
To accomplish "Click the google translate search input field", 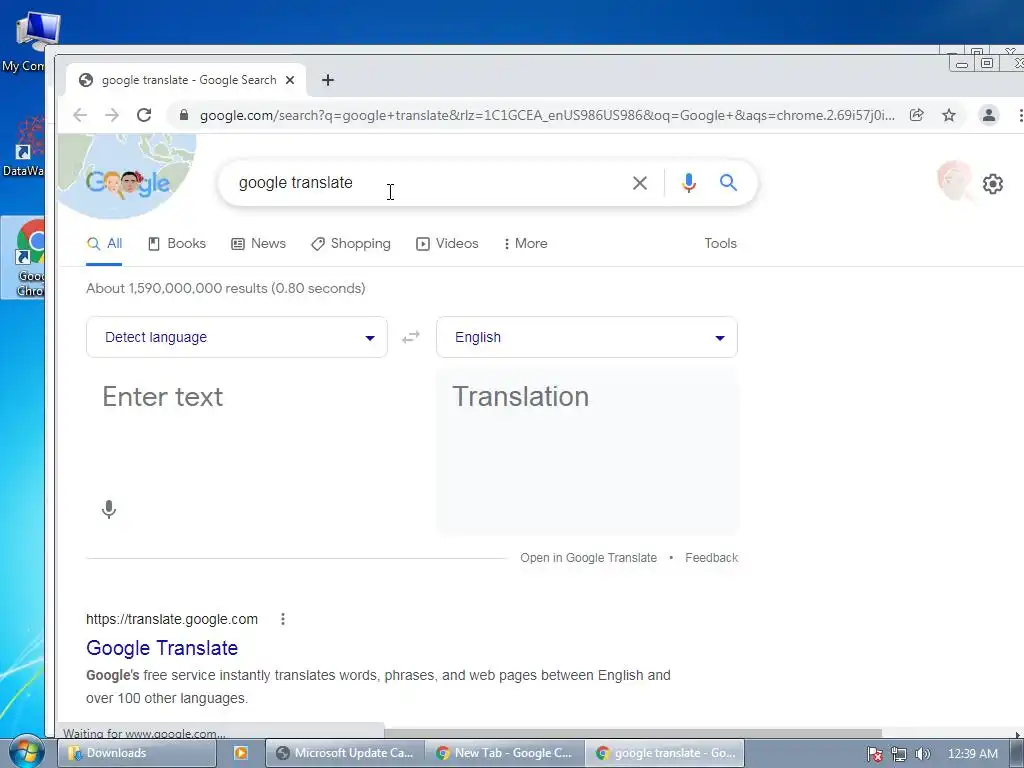I will (x=424, y=183).
